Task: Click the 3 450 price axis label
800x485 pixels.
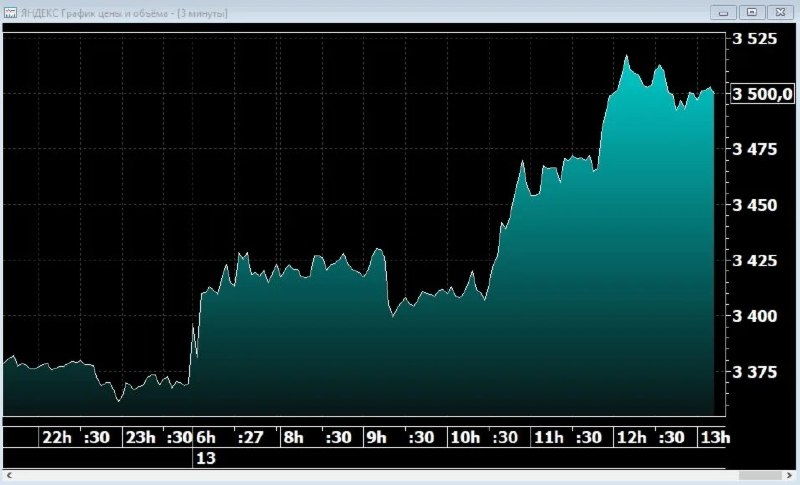Action: [755, 205]
